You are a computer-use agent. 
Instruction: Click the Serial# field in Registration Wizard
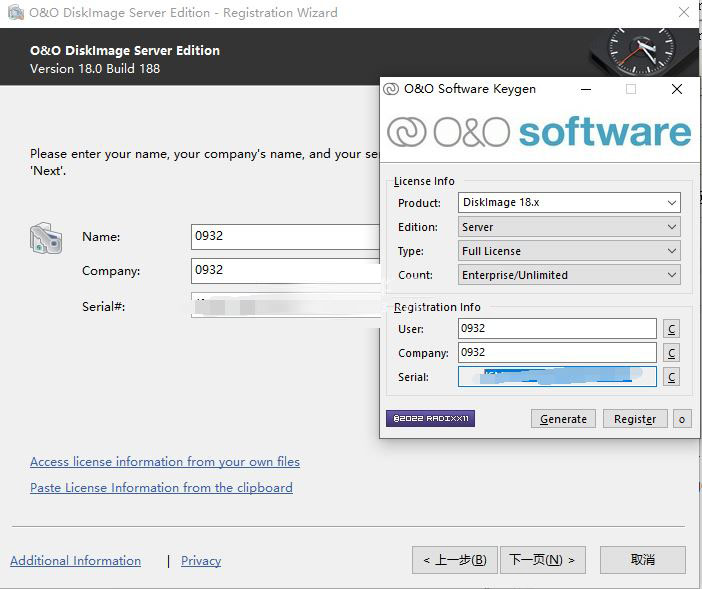pyautogui.click(x=285, y=305)
